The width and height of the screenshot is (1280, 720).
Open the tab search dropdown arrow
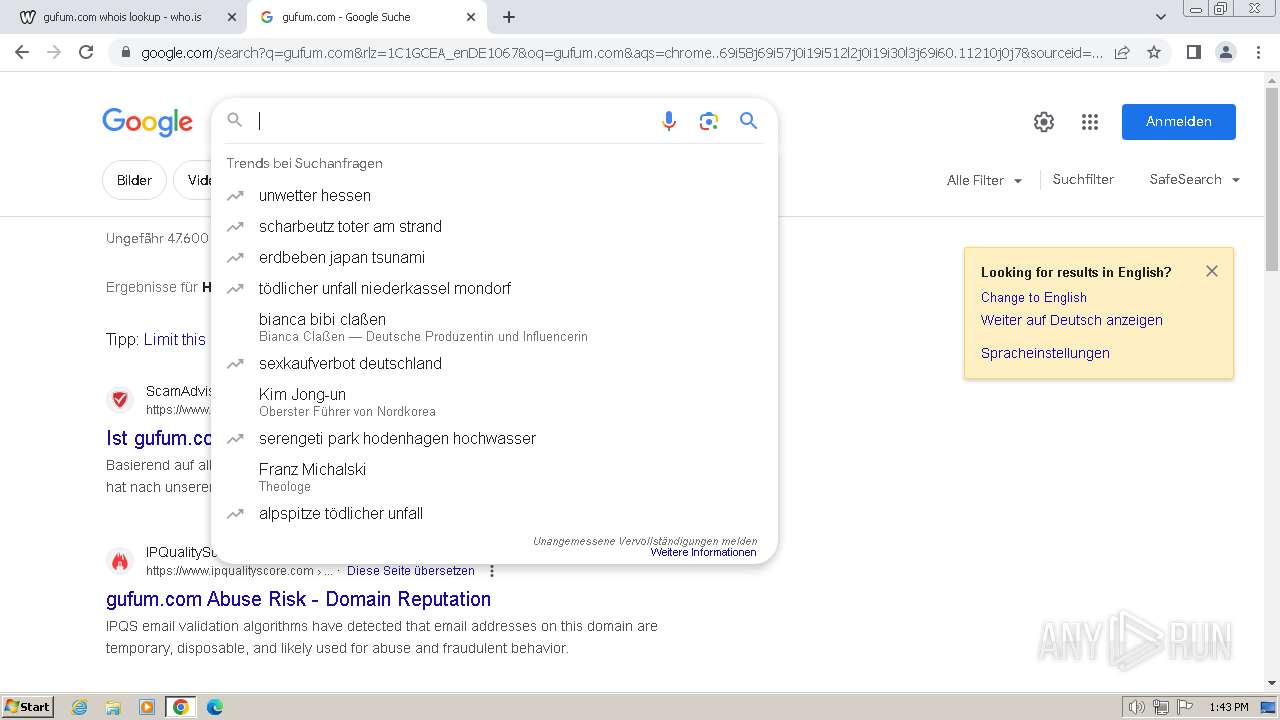pyautogui.click(x=1160, y=17)
